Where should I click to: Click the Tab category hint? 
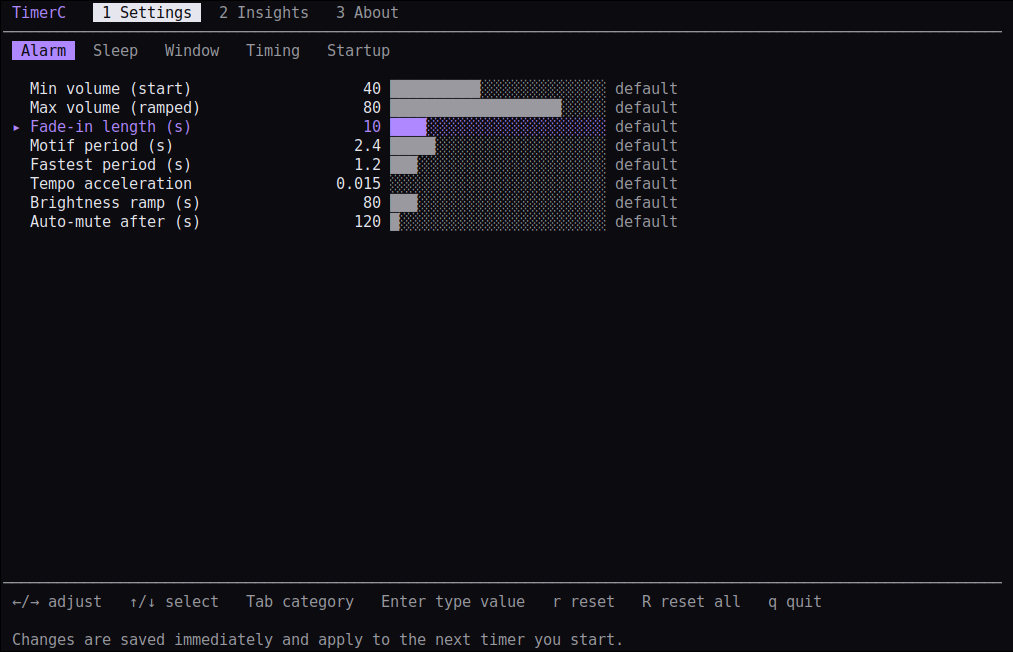tap(300, 602)
